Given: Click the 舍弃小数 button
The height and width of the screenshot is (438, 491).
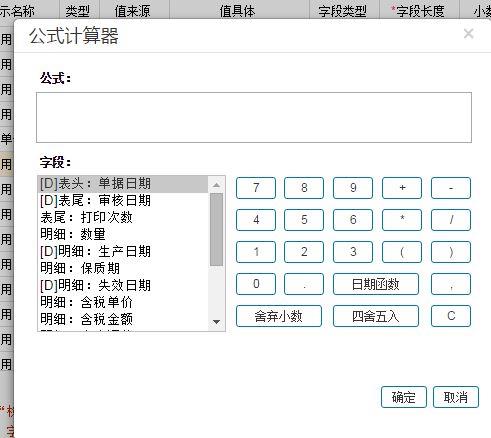Looking at the screenshot, I should point(279,316).
